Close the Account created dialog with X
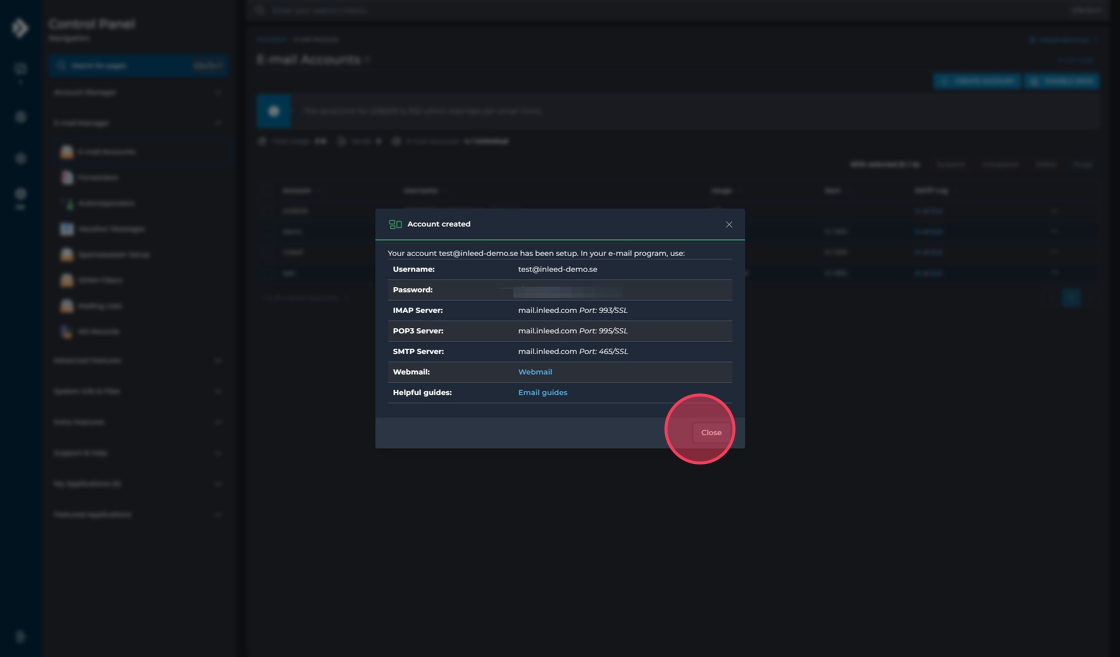1120x657 pixels. pos(729,225)
